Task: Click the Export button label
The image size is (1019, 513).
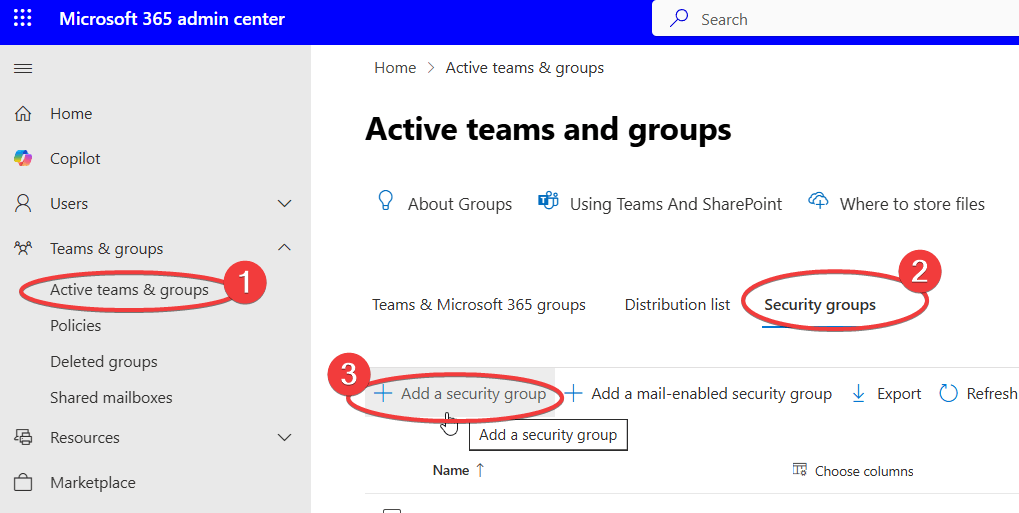Action: coord(899,394)
